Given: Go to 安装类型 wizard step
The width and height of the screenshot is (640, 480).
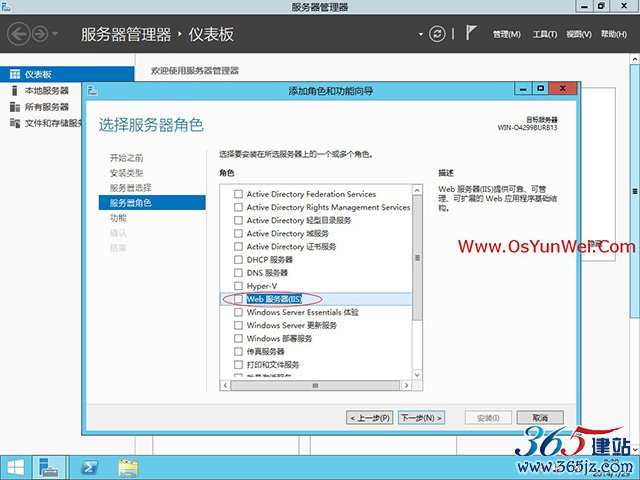Looking at the screenshot, I should pos(127,173).
